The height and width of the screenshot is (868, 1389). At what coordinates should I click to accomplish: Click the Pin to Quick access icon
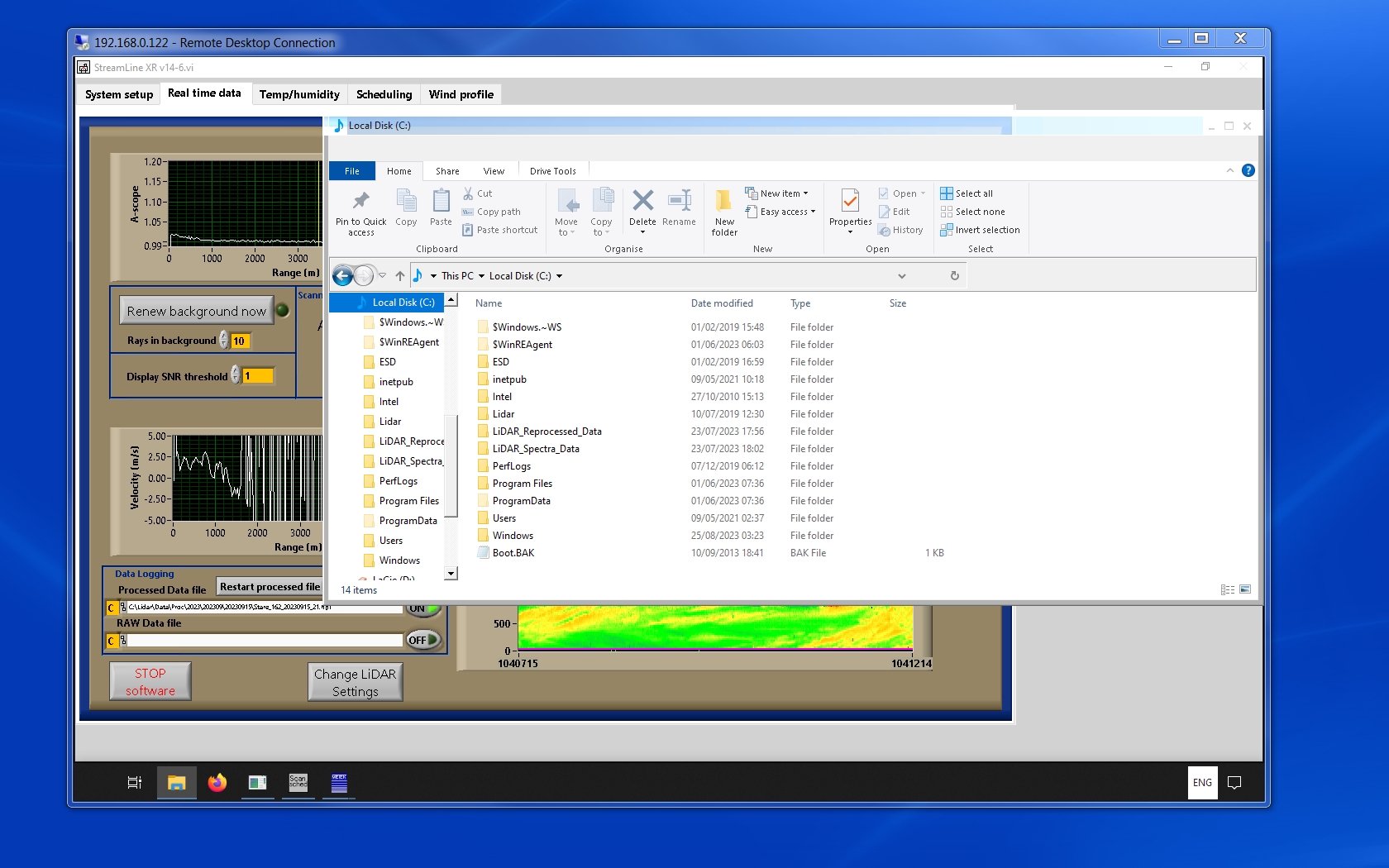pyautogui.click(x=360, y=201)
